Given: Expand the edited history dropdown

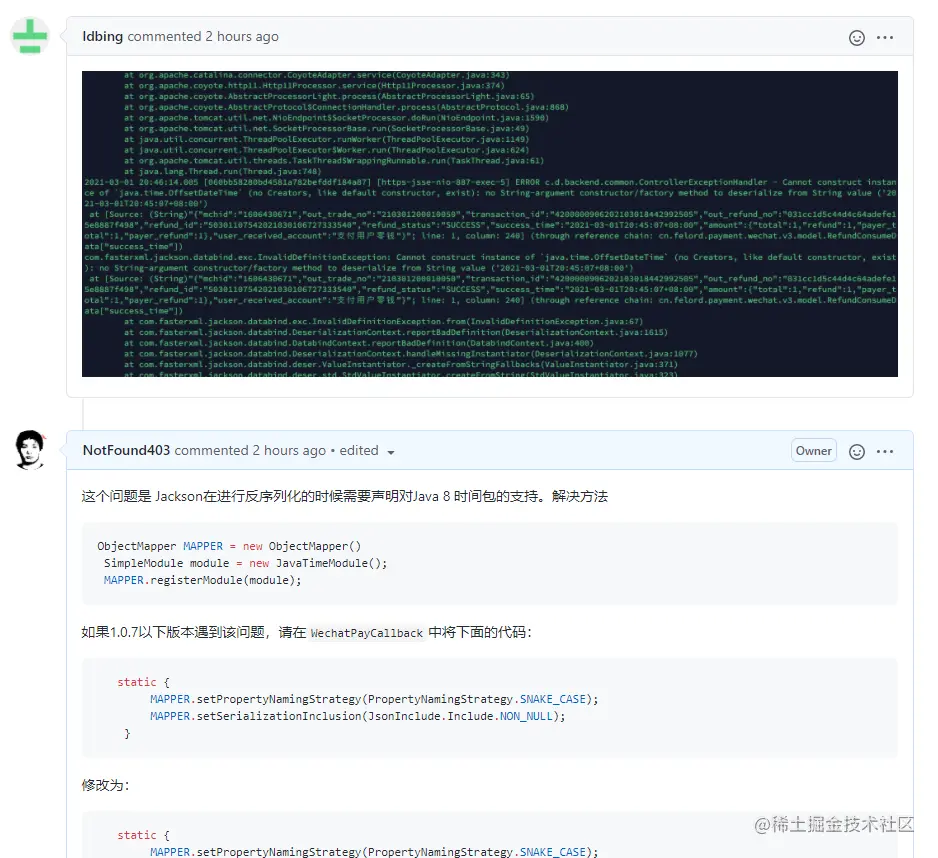Looking at the screenshot, I should click(x=367, y=451).
